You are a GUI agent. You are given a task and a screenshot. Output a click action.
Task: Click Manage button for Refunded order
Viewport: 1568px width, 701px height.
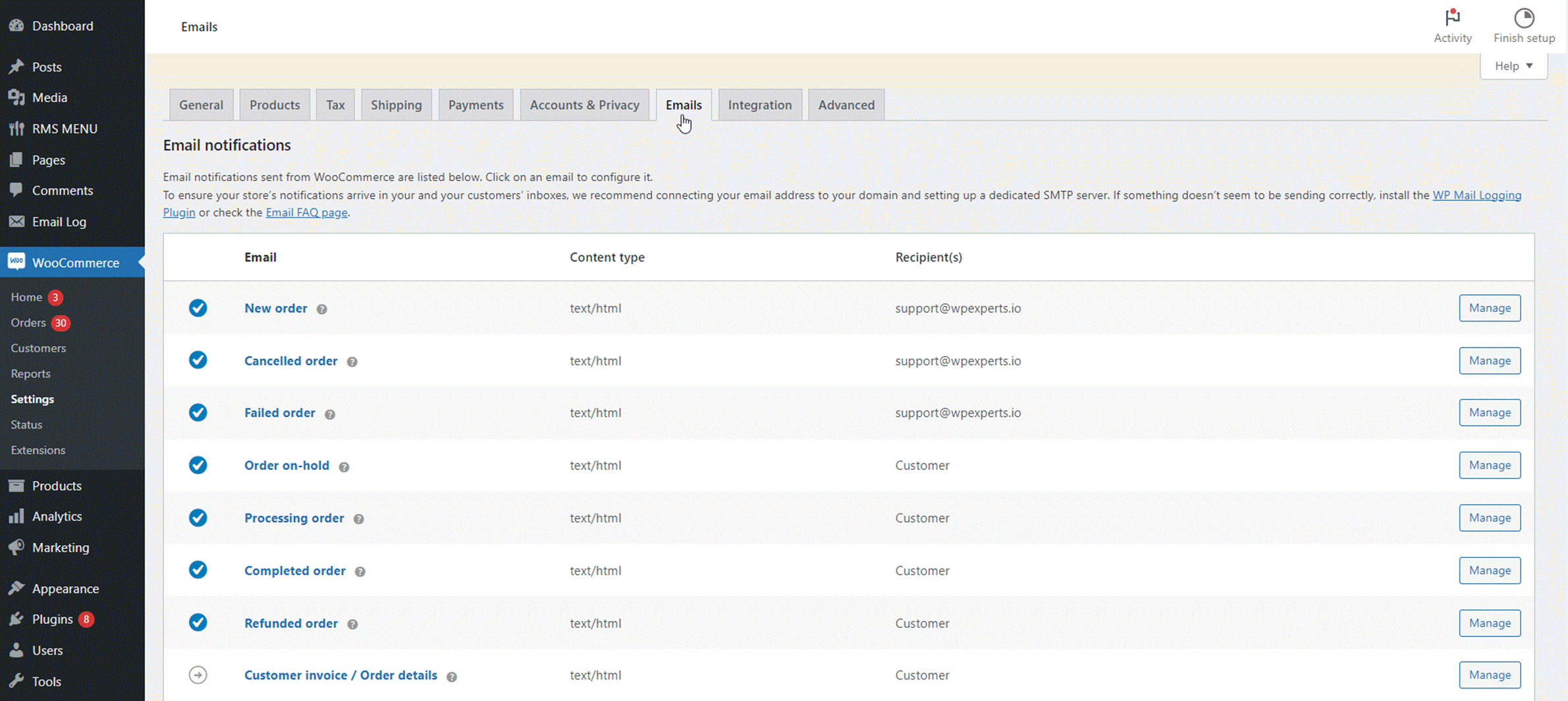coord(1490,623)
